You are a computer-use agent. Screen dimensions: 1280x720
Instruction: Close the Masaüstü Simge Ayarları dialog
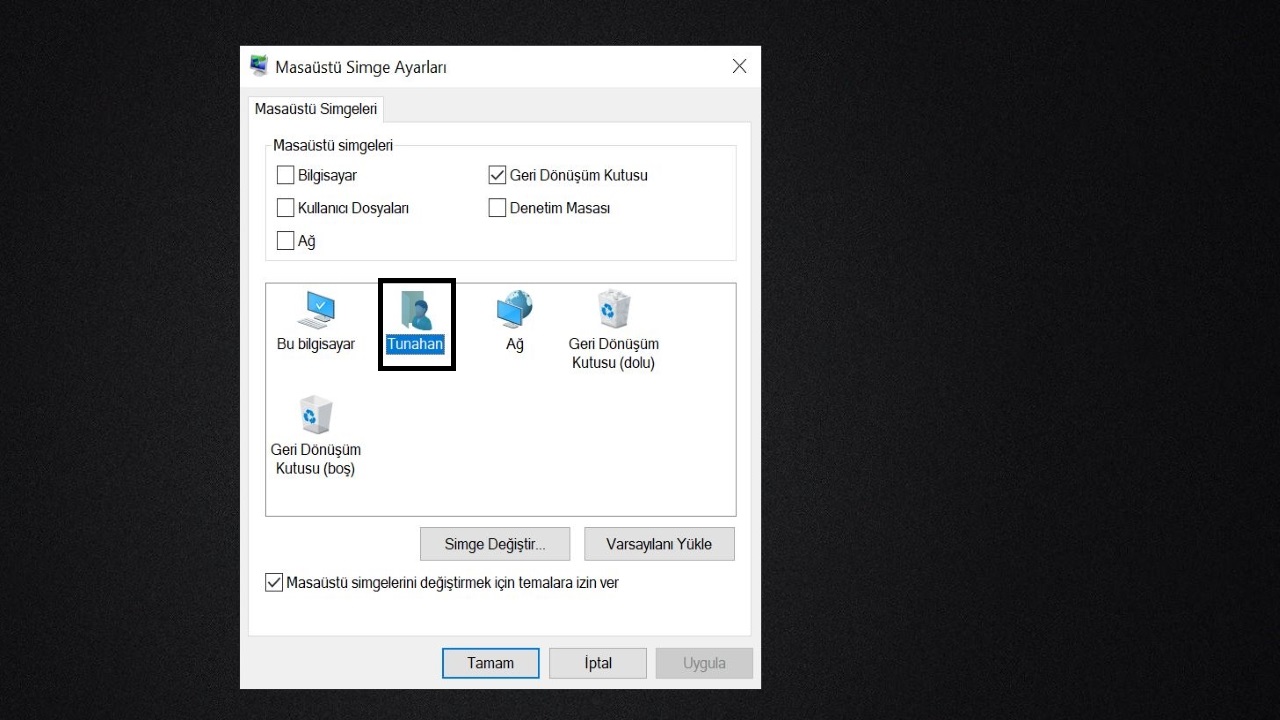(x=739, y=67)
